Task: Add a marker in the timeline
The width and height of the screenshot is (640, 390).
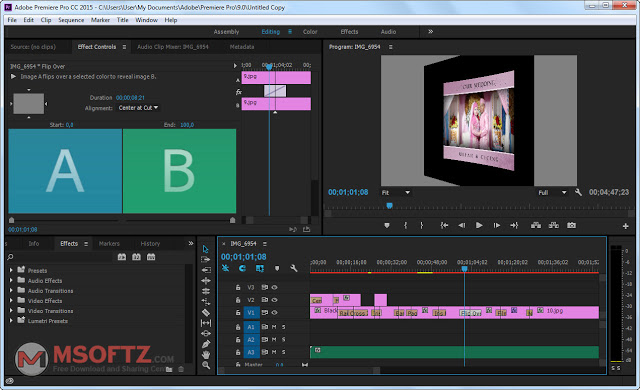Action: click(277, 268)
